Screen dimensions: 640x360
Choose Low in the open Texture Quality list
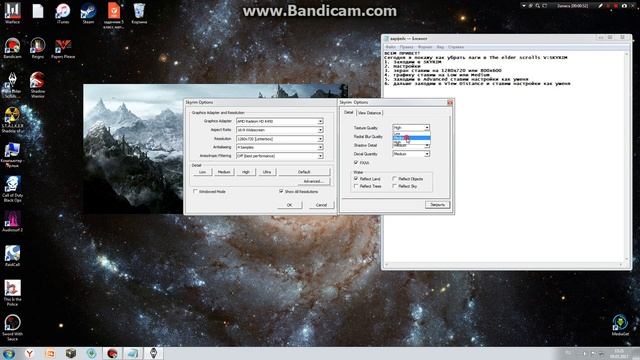click(411, 133)
